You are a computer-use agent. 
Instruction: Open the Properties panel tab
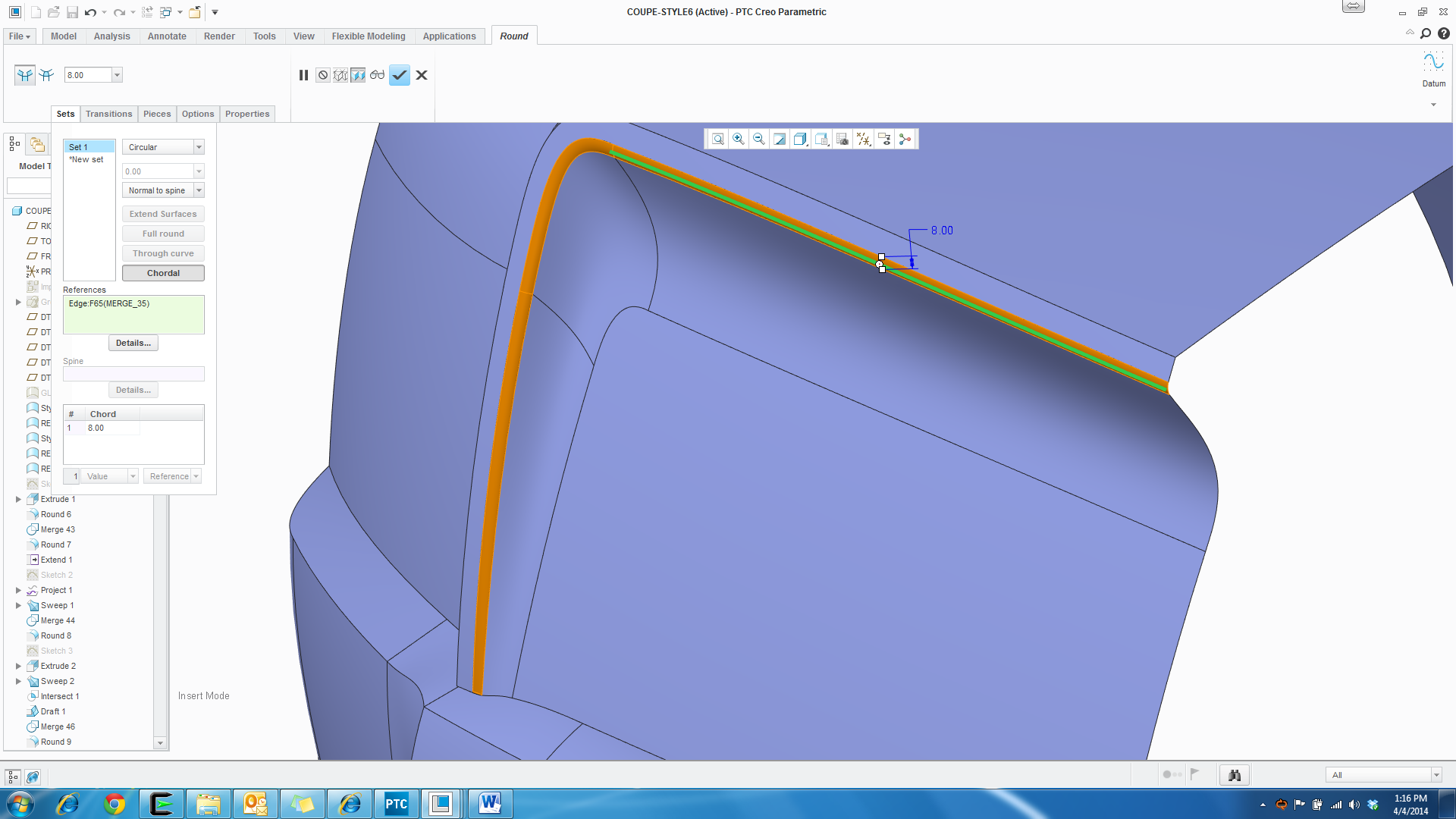pos(247,114)
